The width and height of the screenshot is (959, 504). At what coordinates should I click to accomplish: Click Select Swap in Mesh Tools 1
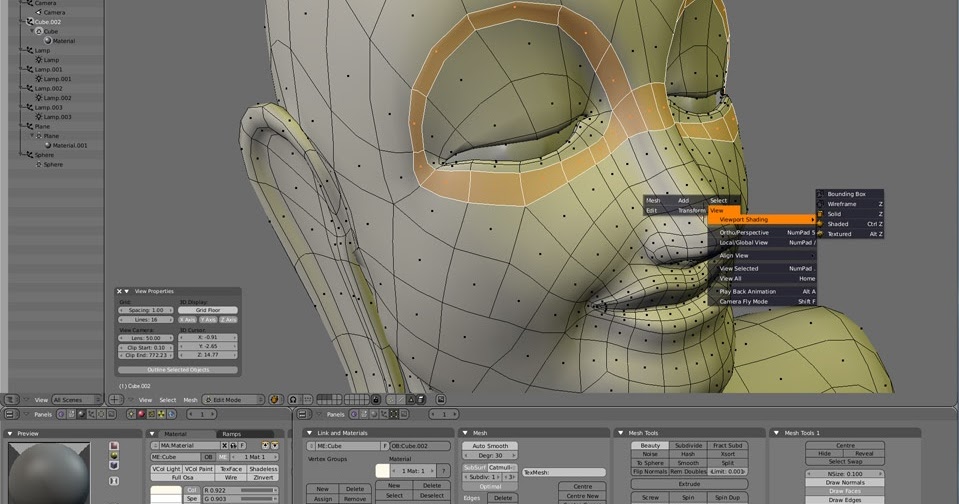845,462
